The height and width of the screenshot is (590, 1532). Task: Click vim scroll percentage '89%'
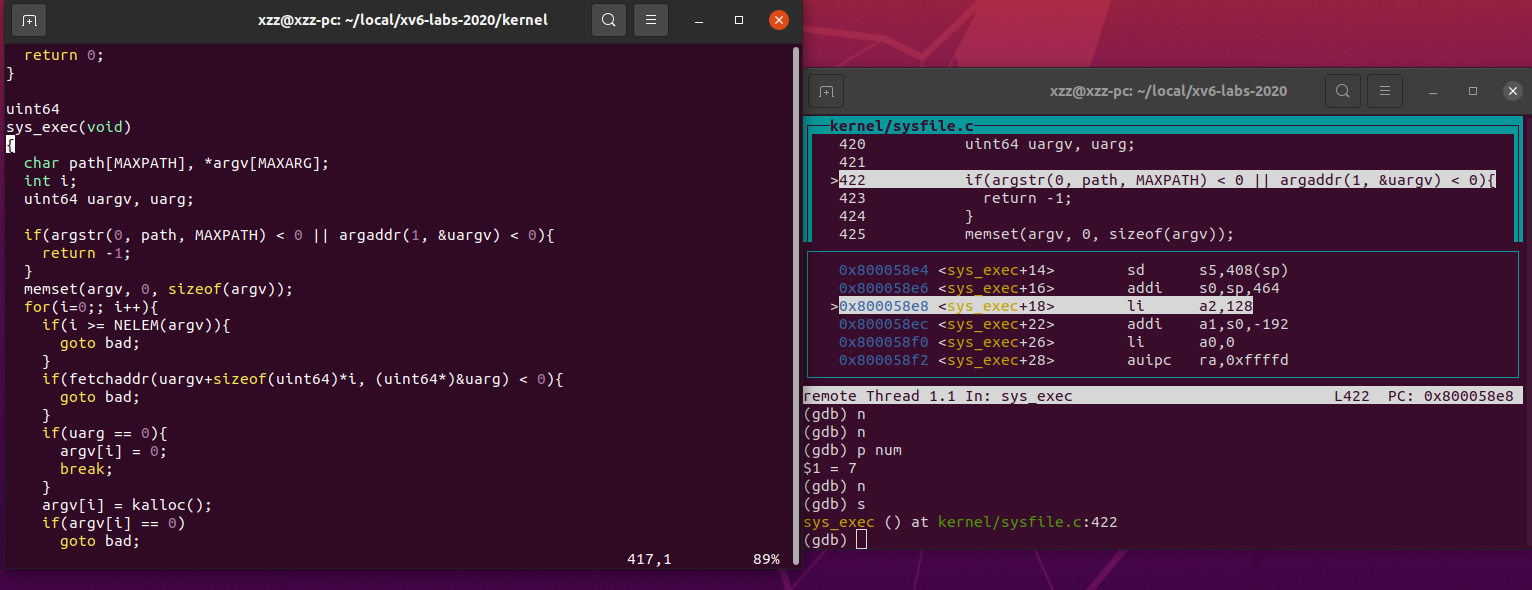[x=766, y=559]
